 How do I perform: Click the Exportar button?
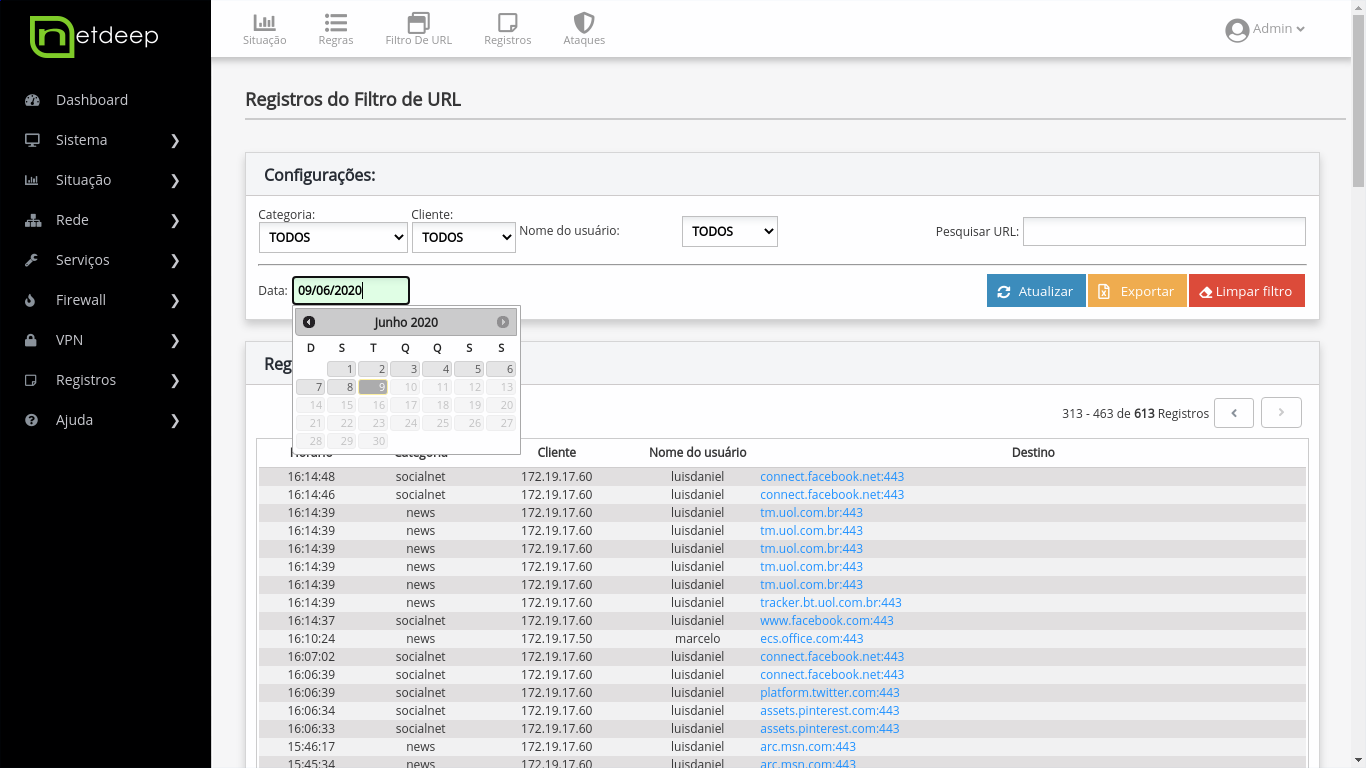(1137, 291)
